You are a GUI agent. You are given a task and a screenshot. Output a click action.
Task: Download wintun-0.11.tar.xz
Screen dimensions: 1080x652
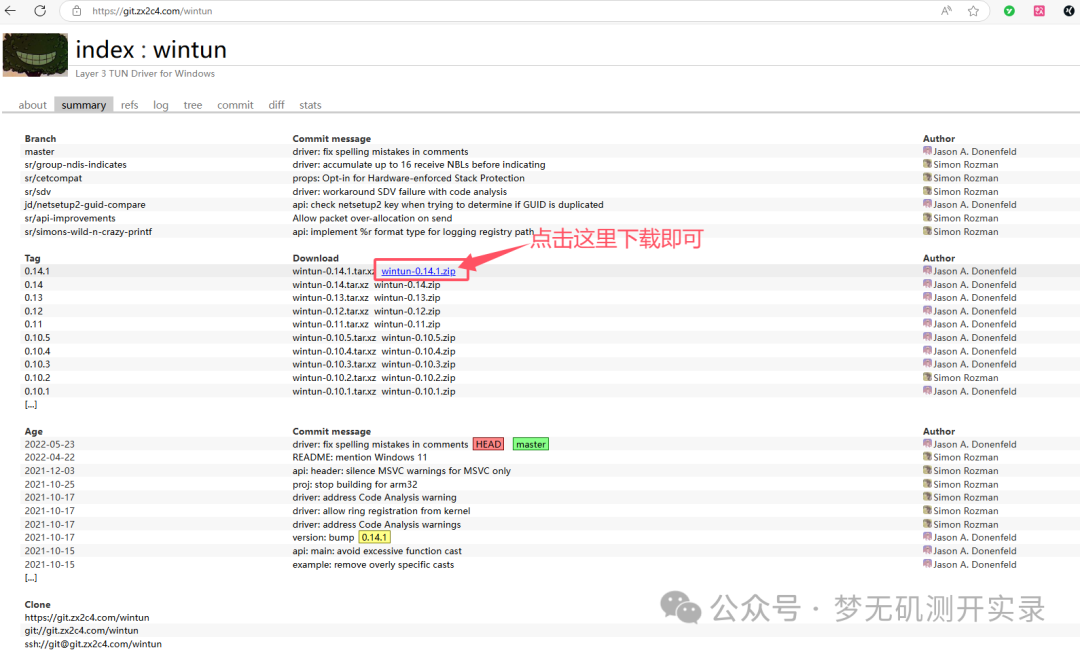330,324
